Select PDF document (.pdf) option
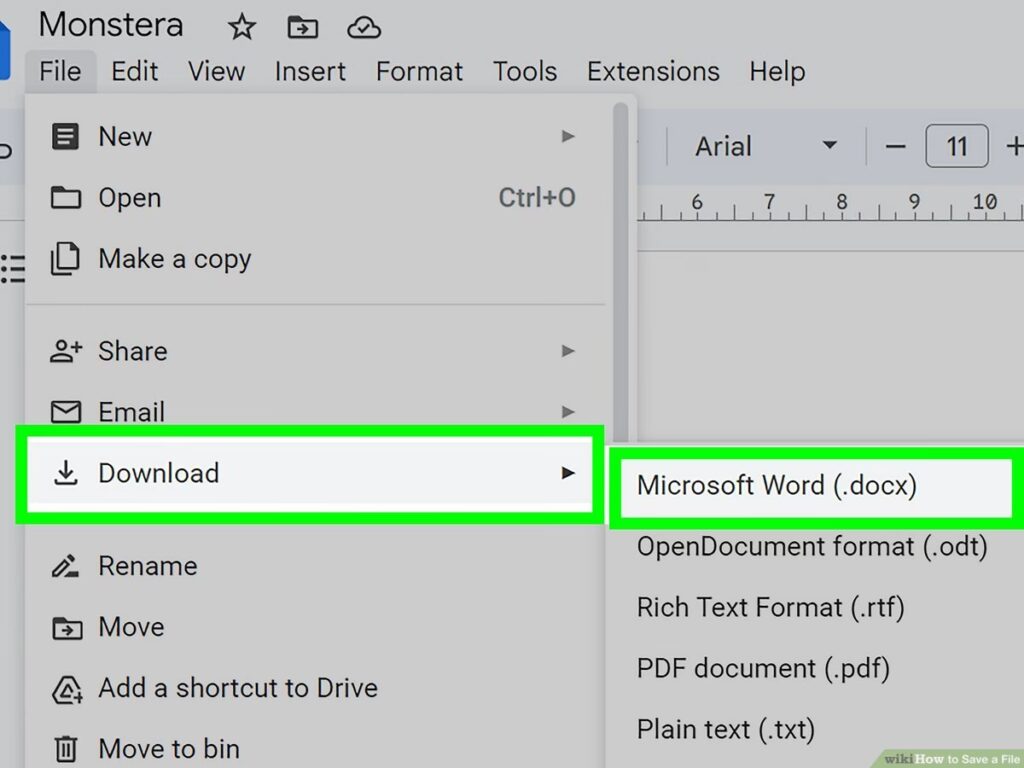 [763, 669]
